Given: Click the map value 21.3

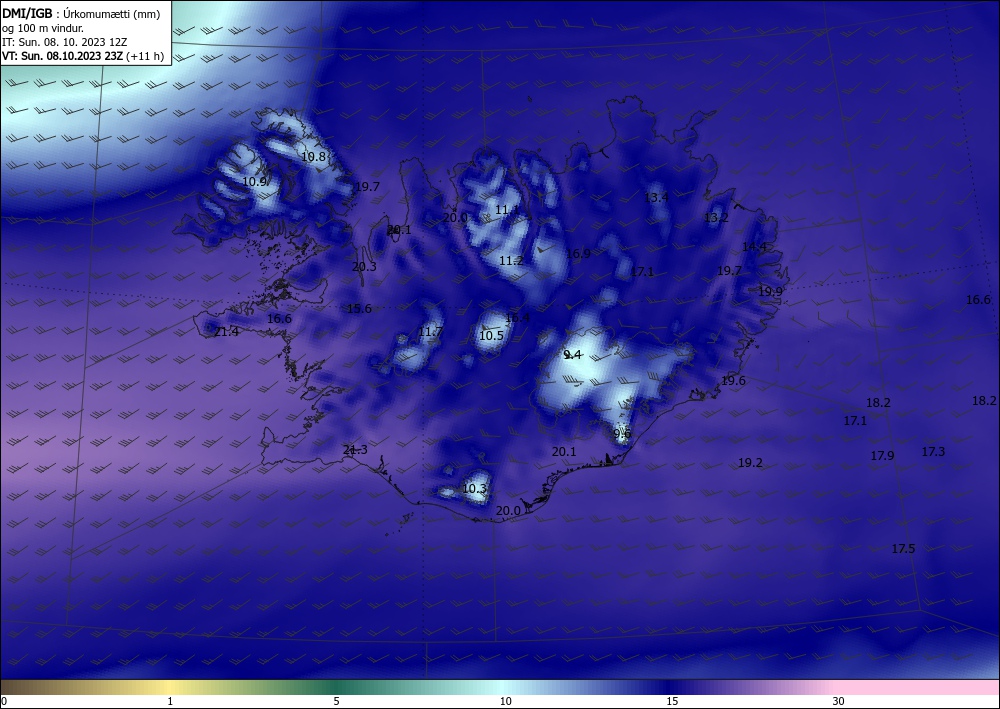Looking at the screenshot, I should [355, 450].
